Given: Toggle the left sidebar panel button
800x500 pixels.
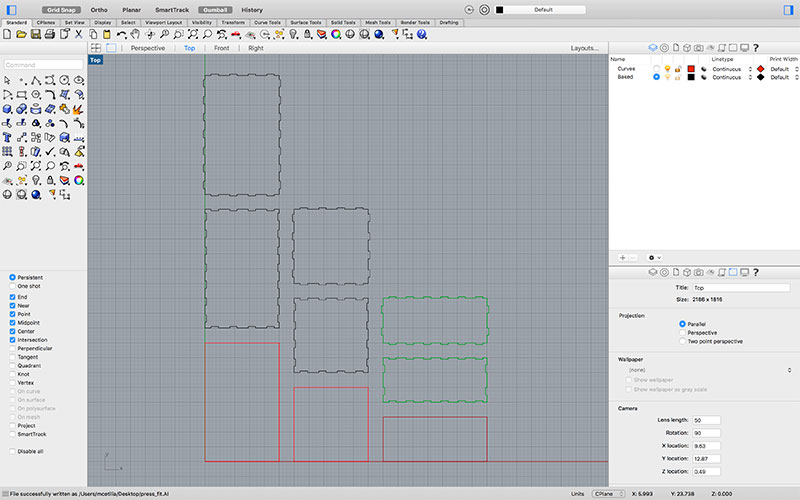Looking at the screenshot, I should click(11, 10).
